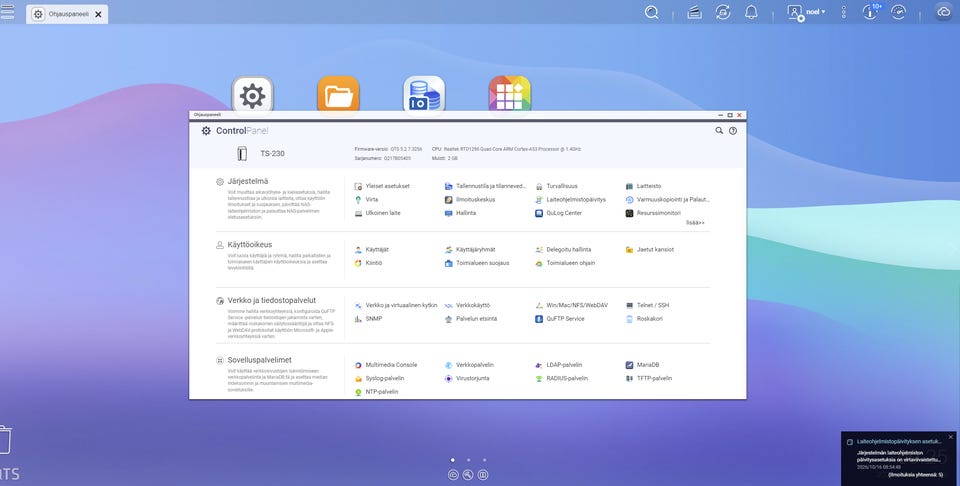Open the QTS main menu
This screenshot has width=960, height=486.
[7, 12]
